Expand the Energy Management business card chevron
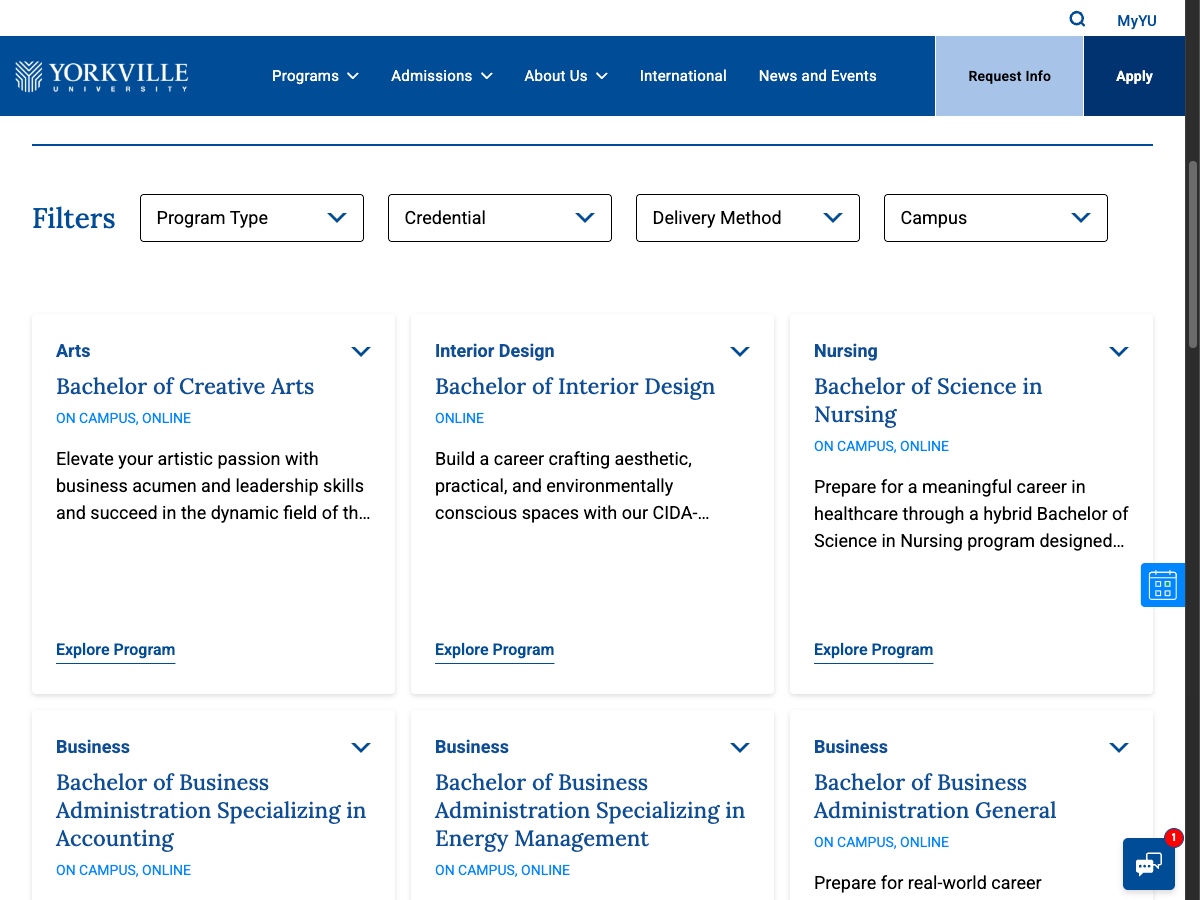 click(740, 747)
